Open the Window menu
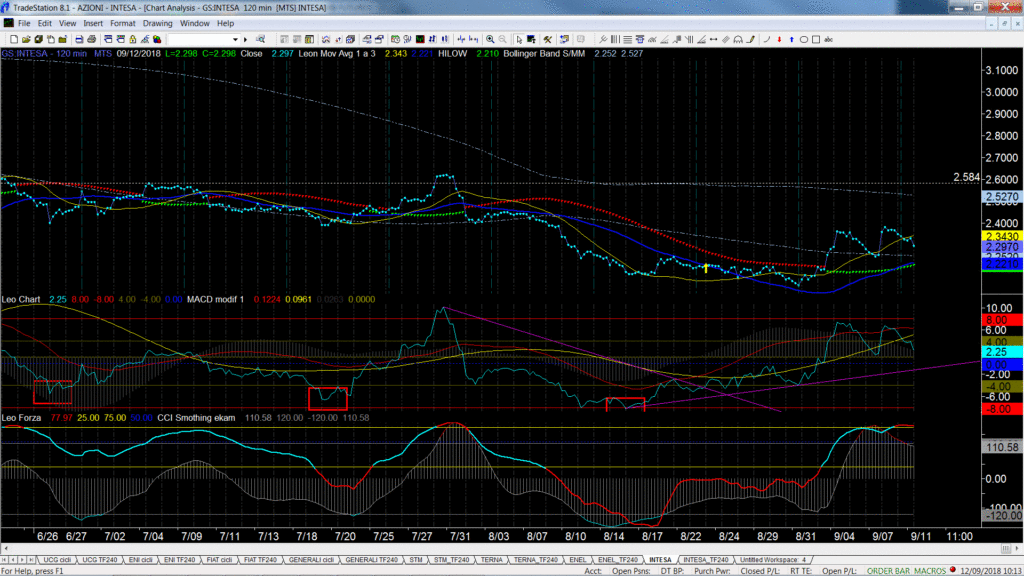This screenshot has height=576, width=1024. [195, 24]
